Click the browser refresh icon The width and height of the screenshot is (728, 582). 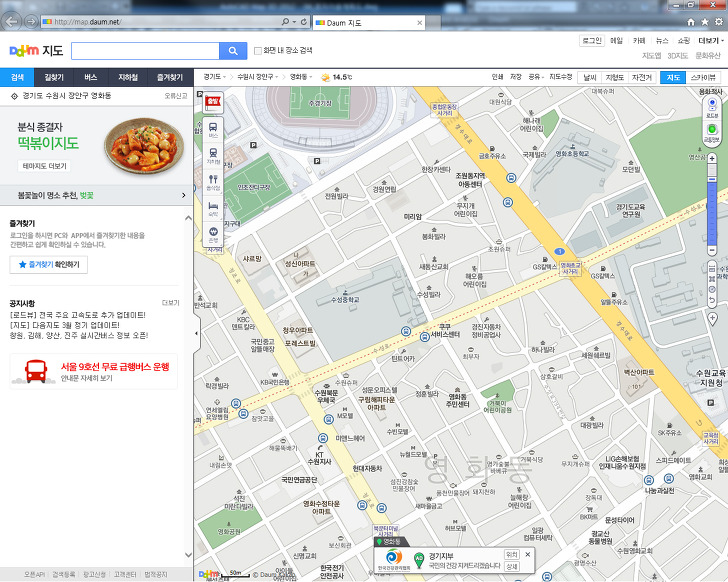tap(304, 22)
